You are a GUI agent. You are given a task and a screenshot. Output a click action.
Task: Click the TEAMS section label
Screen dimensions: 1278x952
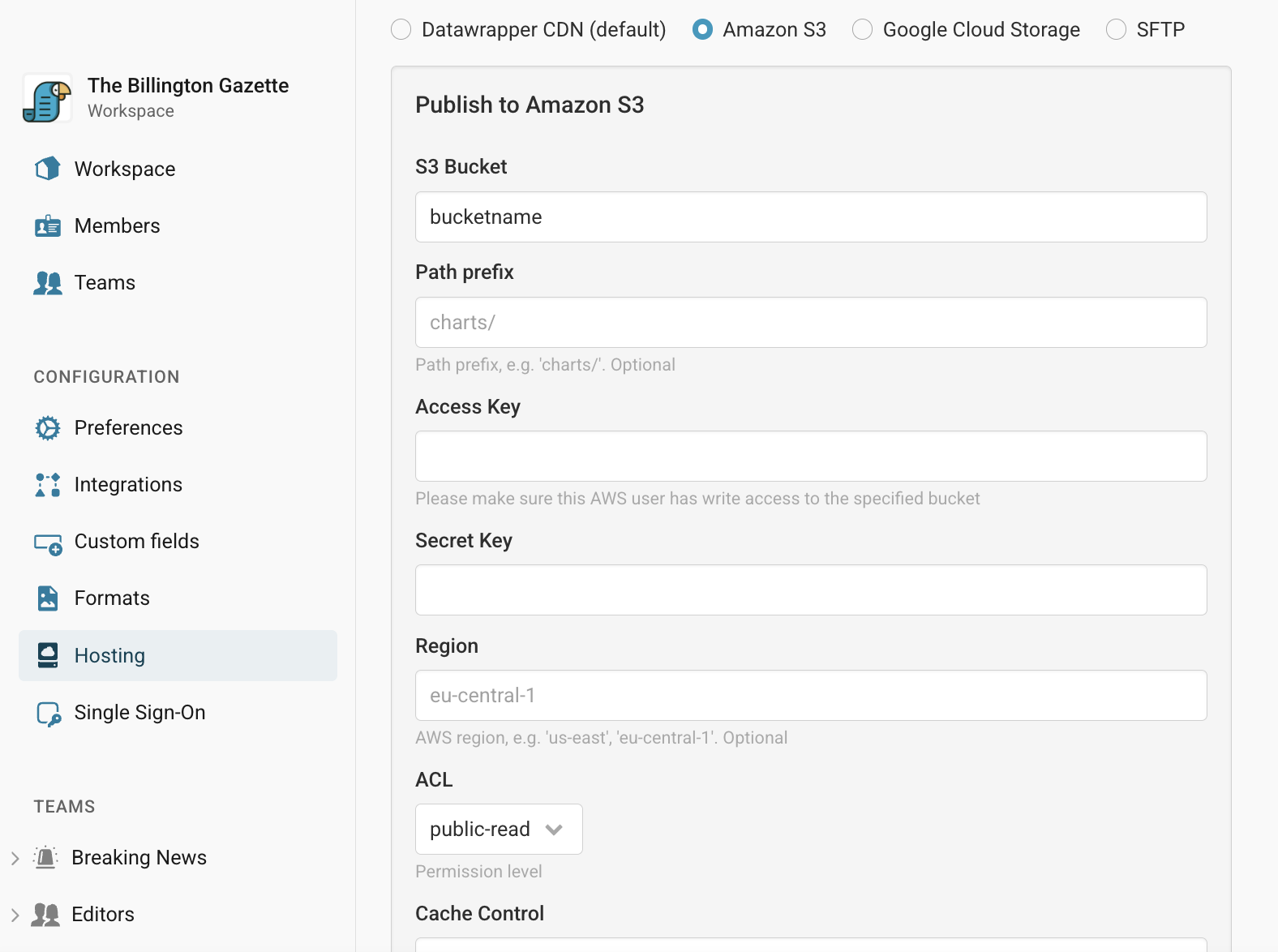64,806
